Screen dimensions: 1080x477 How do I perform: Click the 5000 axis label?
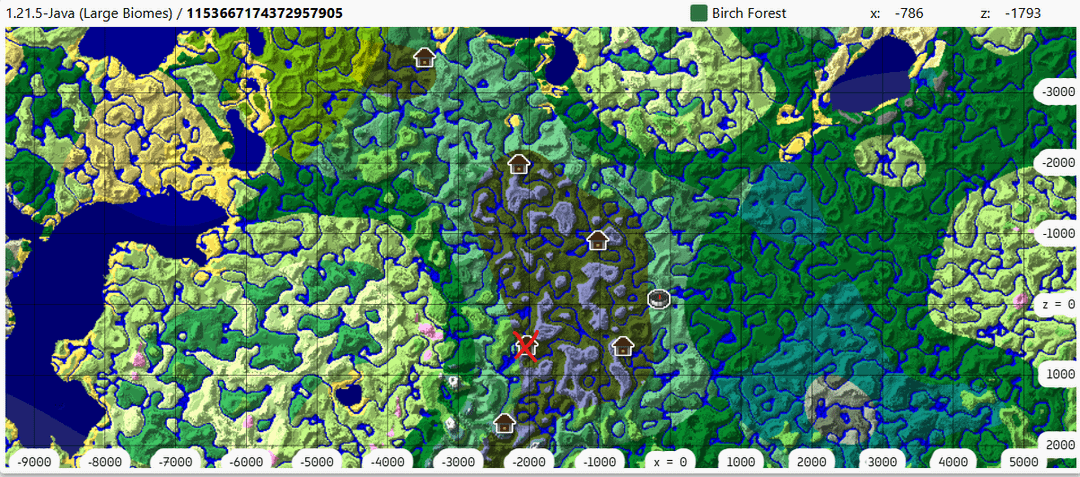click(x=1024, y=462)
